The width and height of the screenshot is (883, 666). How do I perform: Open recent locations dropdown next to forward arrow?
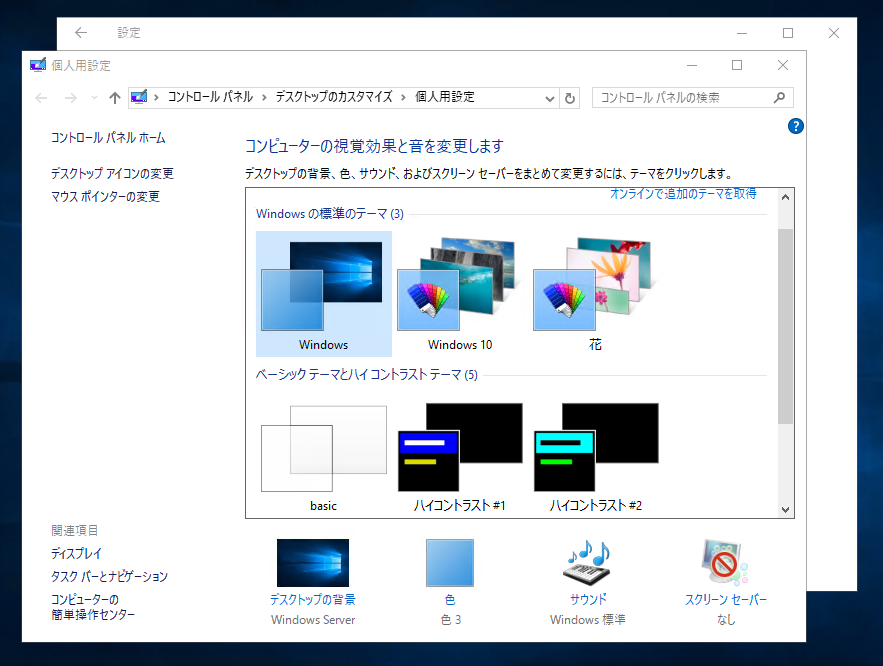(x=94, y=98)
